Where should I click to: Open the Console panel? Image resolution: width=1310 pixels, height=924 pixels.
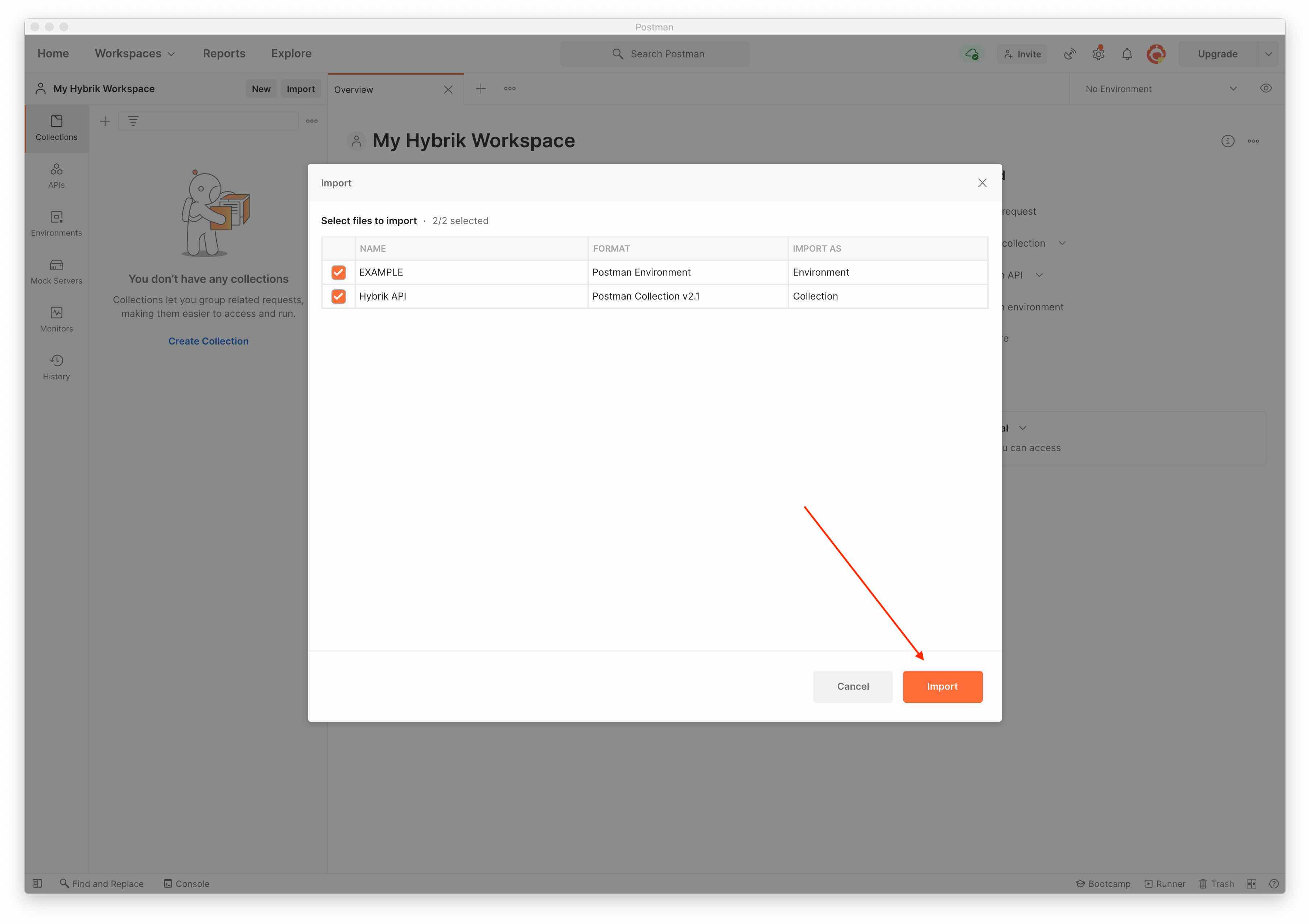(x=186, y=883)
